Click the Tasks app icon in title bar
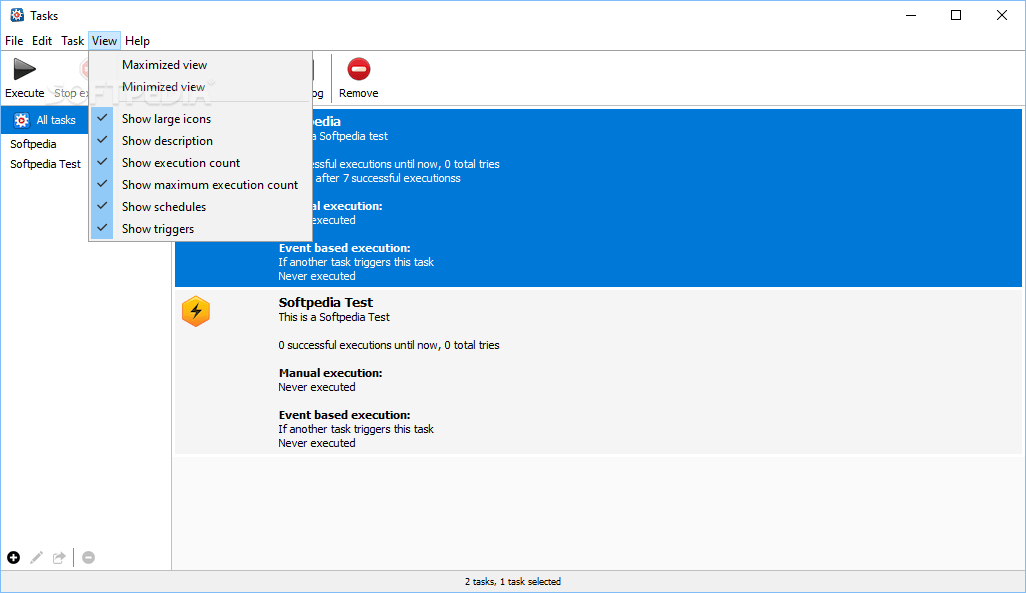The height and width of the screenshot is (593, 1026). [x=17, y=15]
